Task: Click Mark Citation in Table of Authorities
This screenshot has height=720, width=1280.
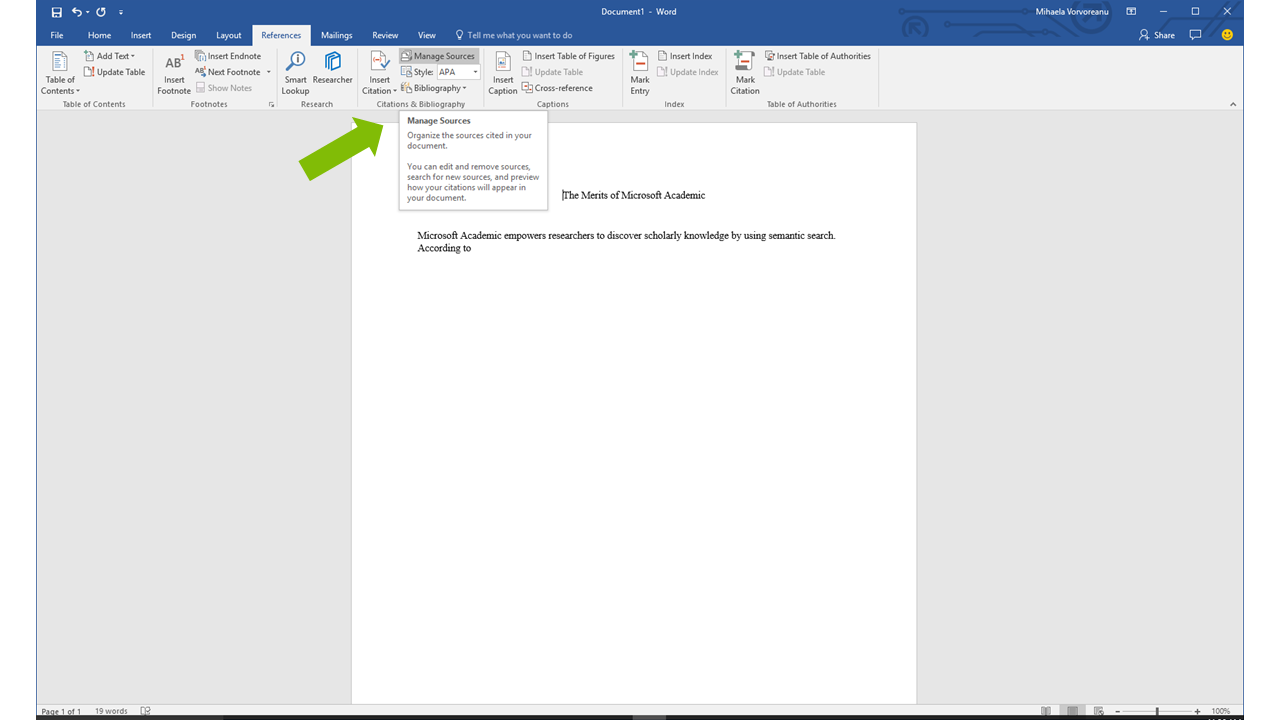Action: 745,72
